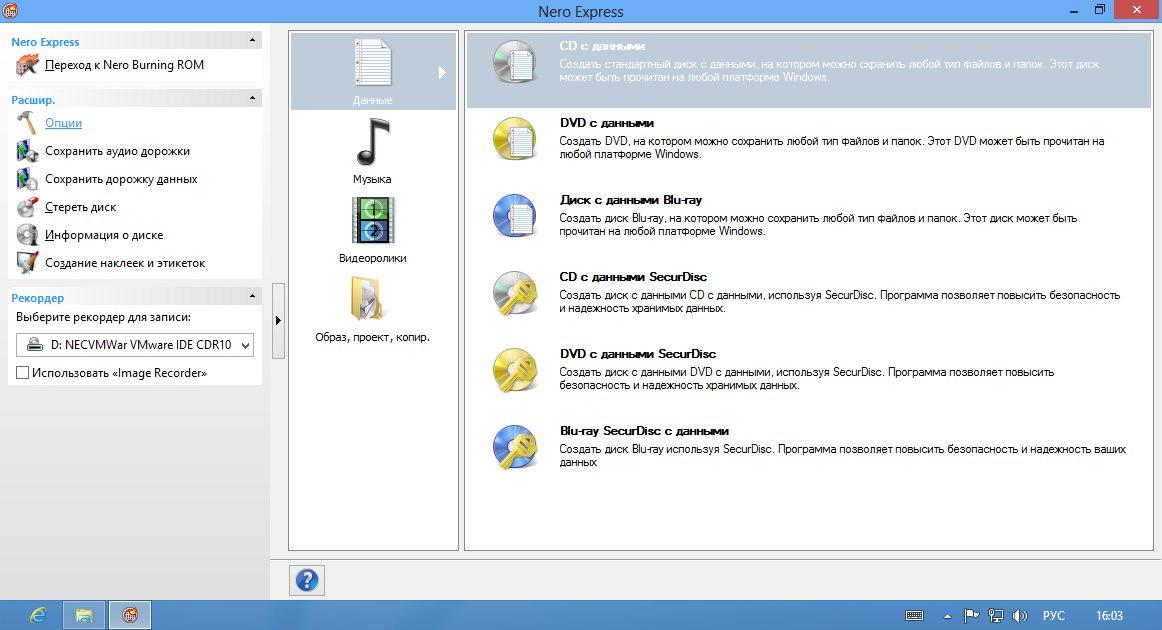Click the Музыка label text
Viewport: 1162px width, 630px height.
tap(372, 179)
